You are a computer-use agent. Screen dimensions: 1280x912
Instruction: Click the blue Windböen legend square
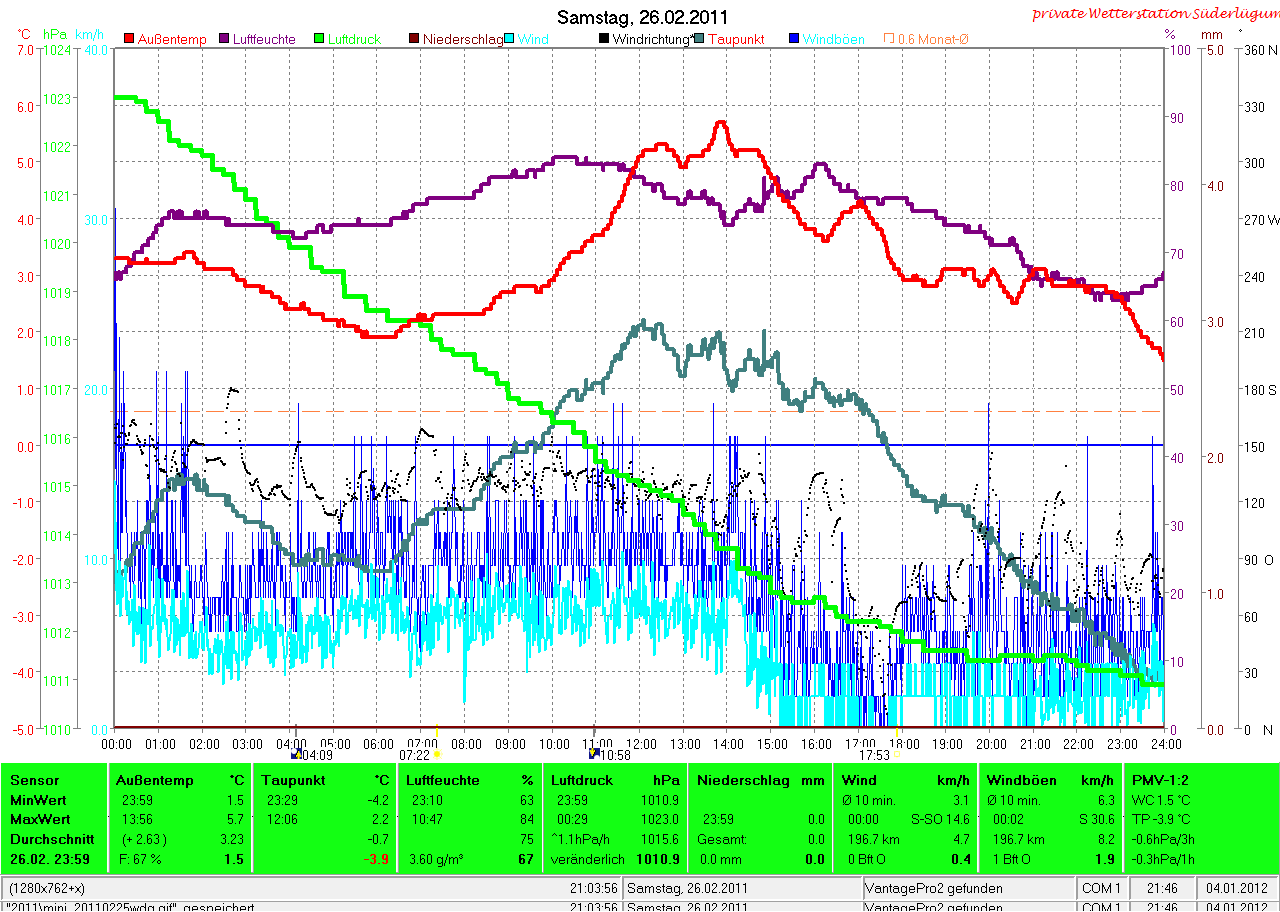click(794, 39)
